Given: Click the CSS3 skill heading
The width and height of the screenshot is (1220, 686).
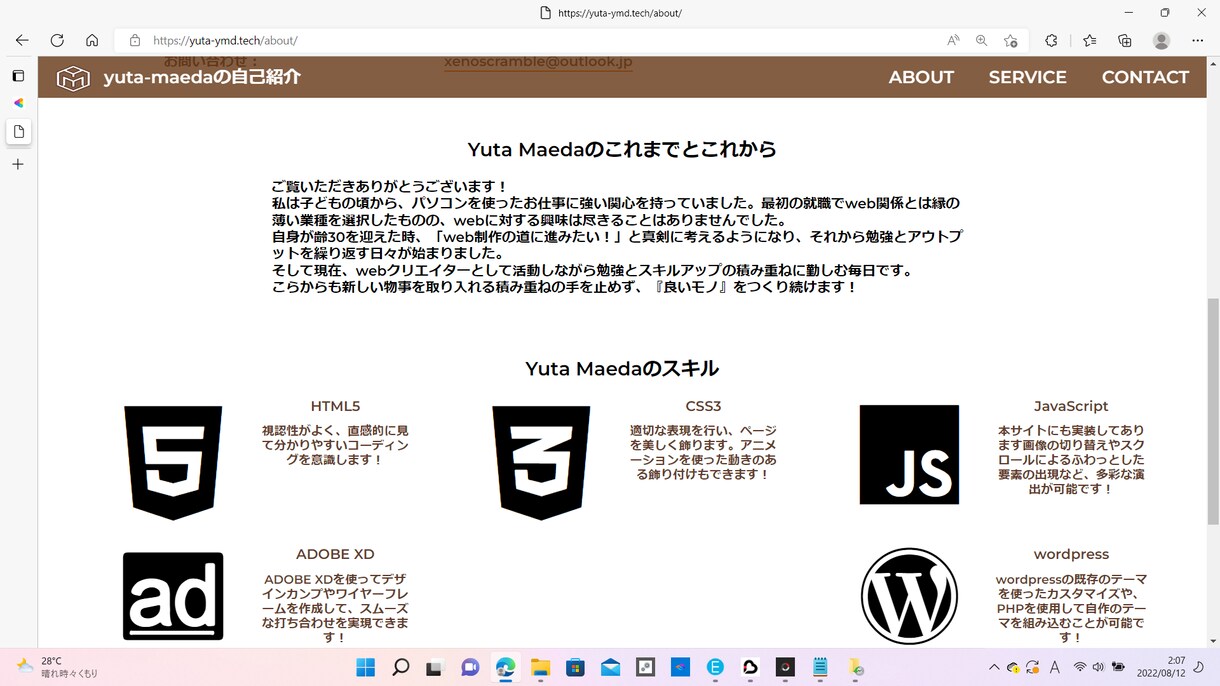Looking at the screenshot, I should coord(703,406).
